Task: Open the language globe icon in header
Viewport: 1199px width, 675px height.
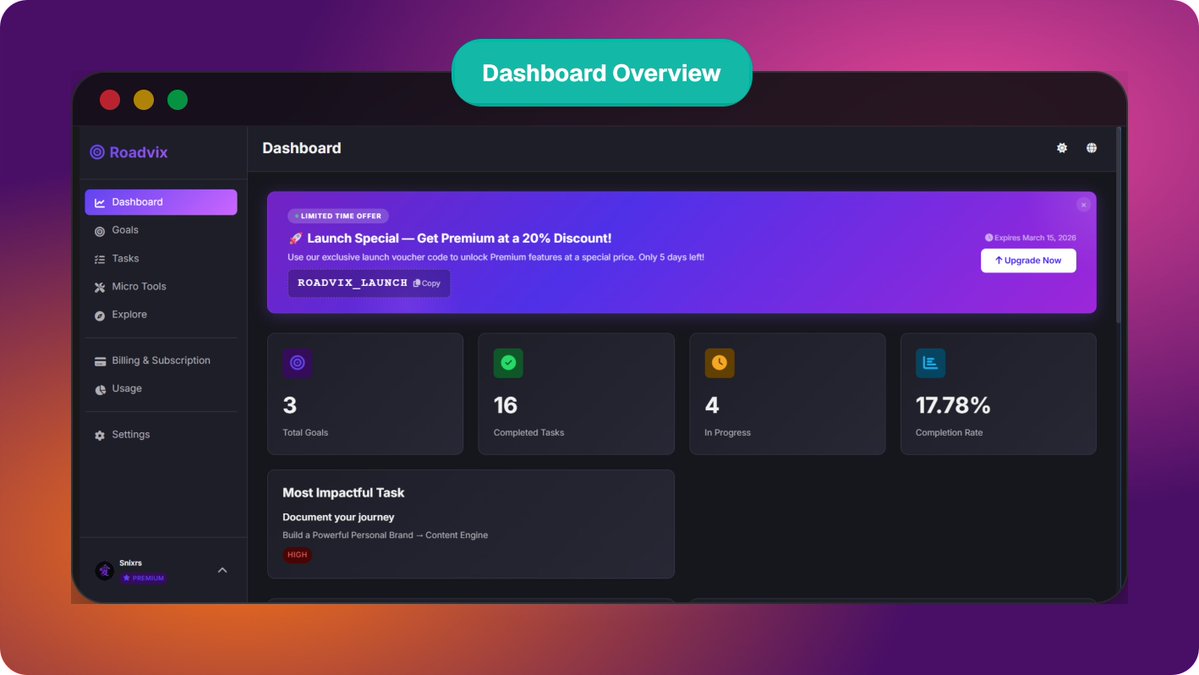Action: pyautogui.click(x=1092, y=148)
